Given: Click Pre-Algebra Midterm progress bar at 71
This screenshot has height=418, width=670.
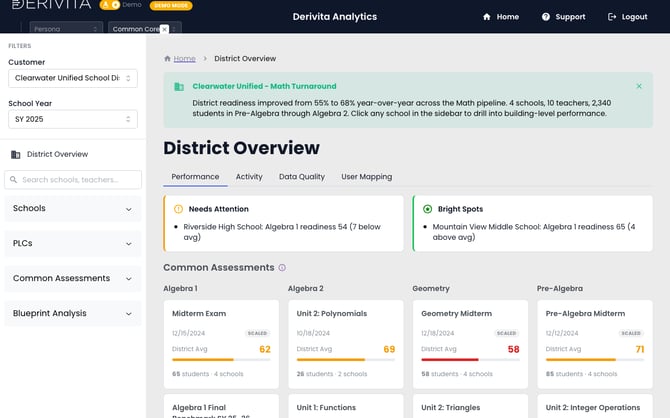Looking at the screenshot, I should click(x=595, y=360).
